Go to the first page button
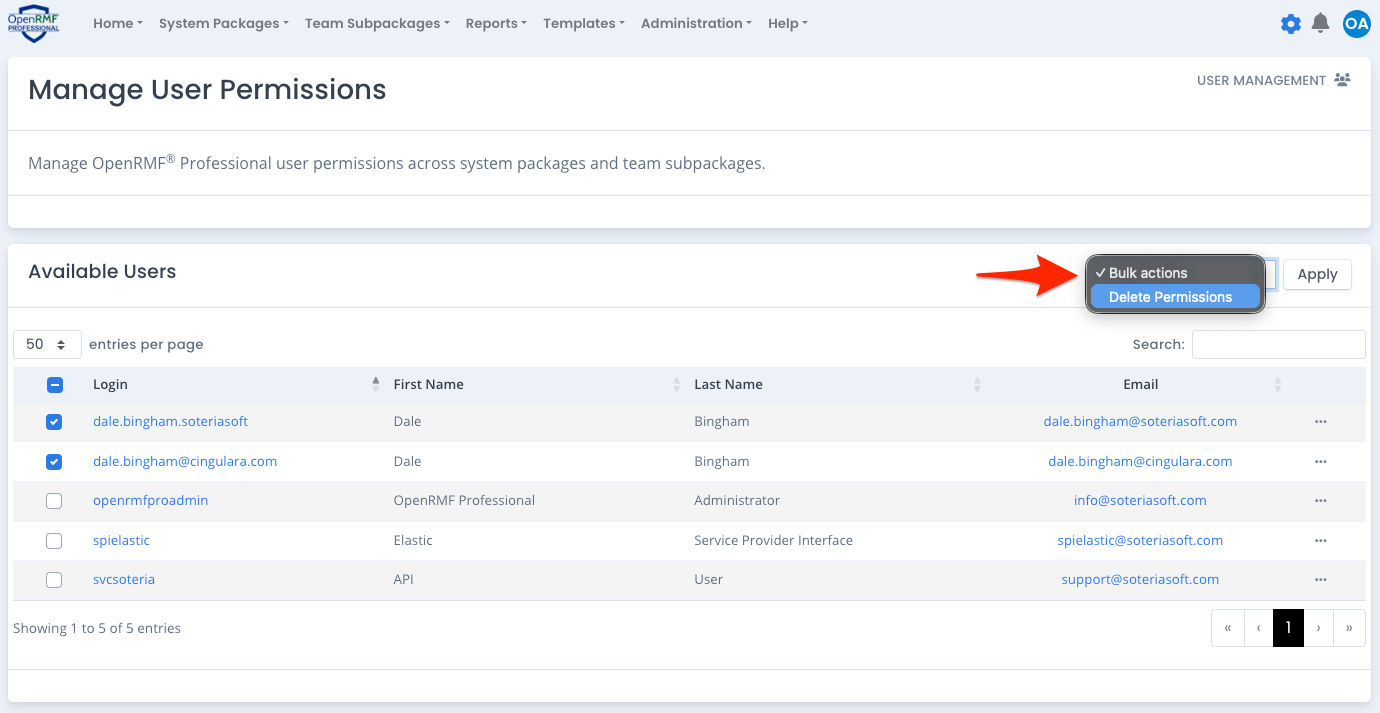The width and height of the screenshot is (1380, 713). [1228, 628]
